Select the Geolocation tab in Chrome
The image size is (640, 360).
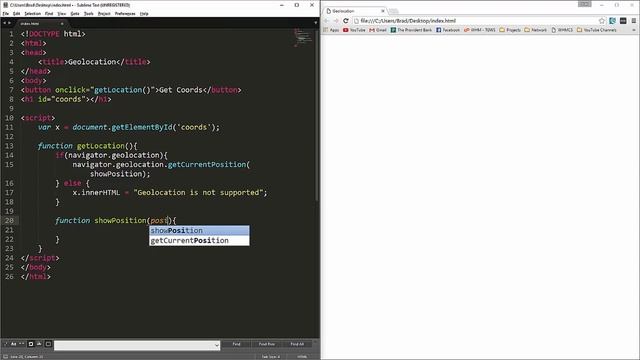point(354,11)
